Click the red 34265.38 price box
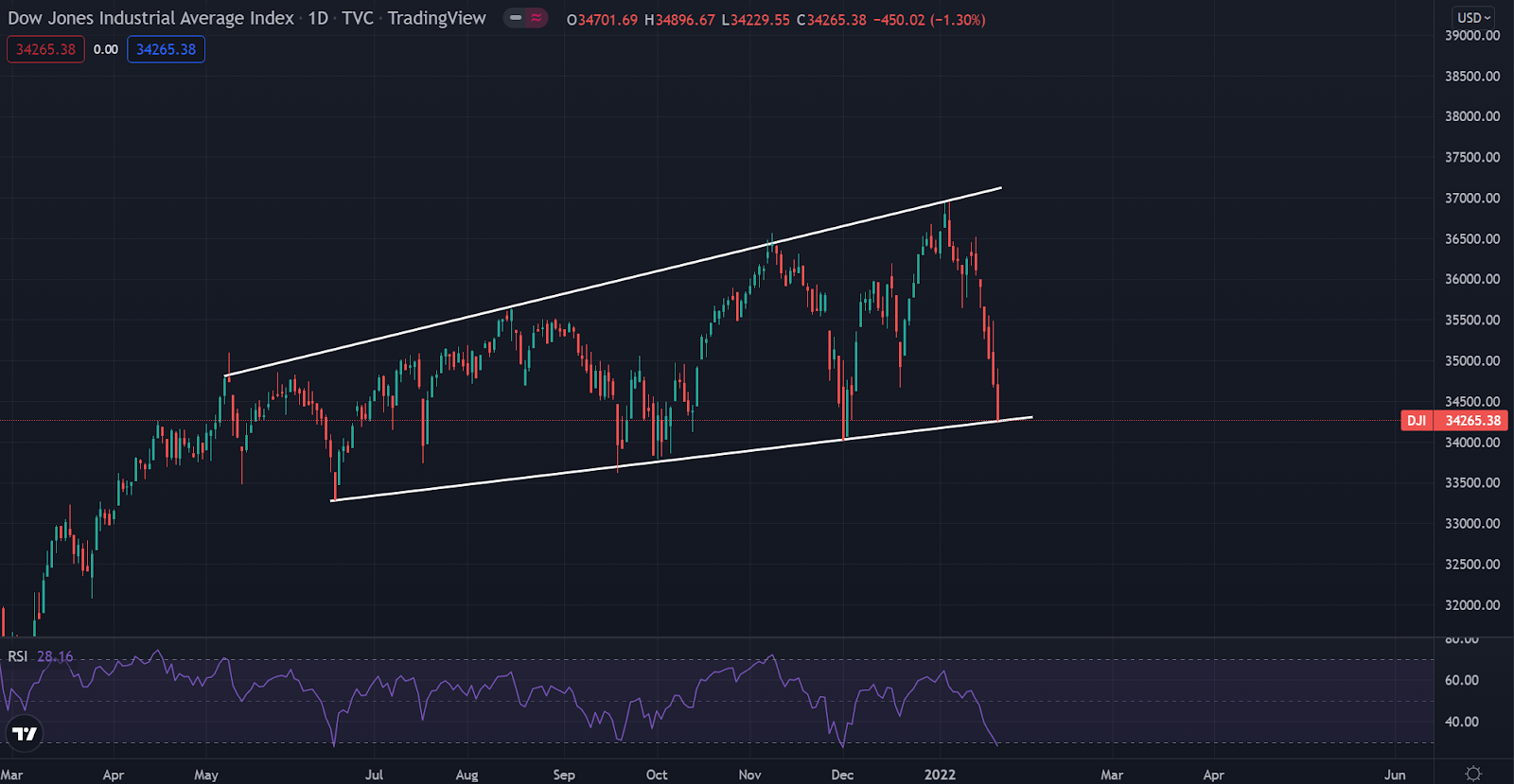1514x784 pixels. (45, 49)
